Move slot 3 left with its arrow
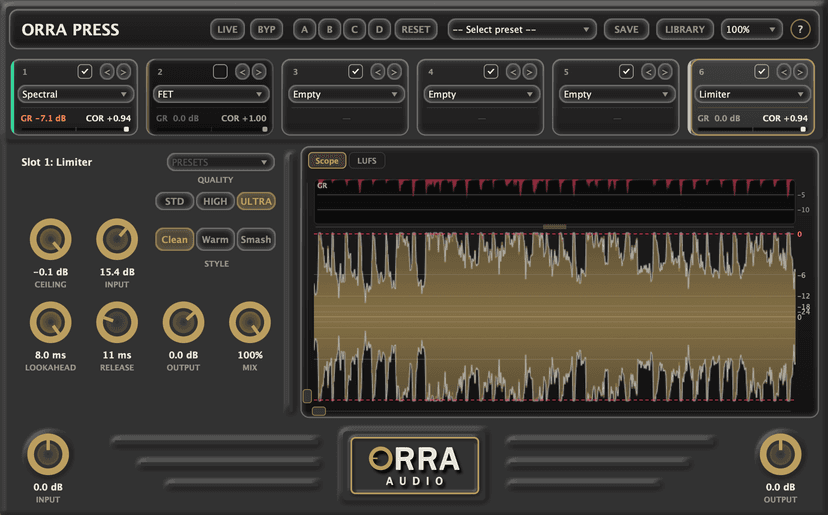 [378, 72]
